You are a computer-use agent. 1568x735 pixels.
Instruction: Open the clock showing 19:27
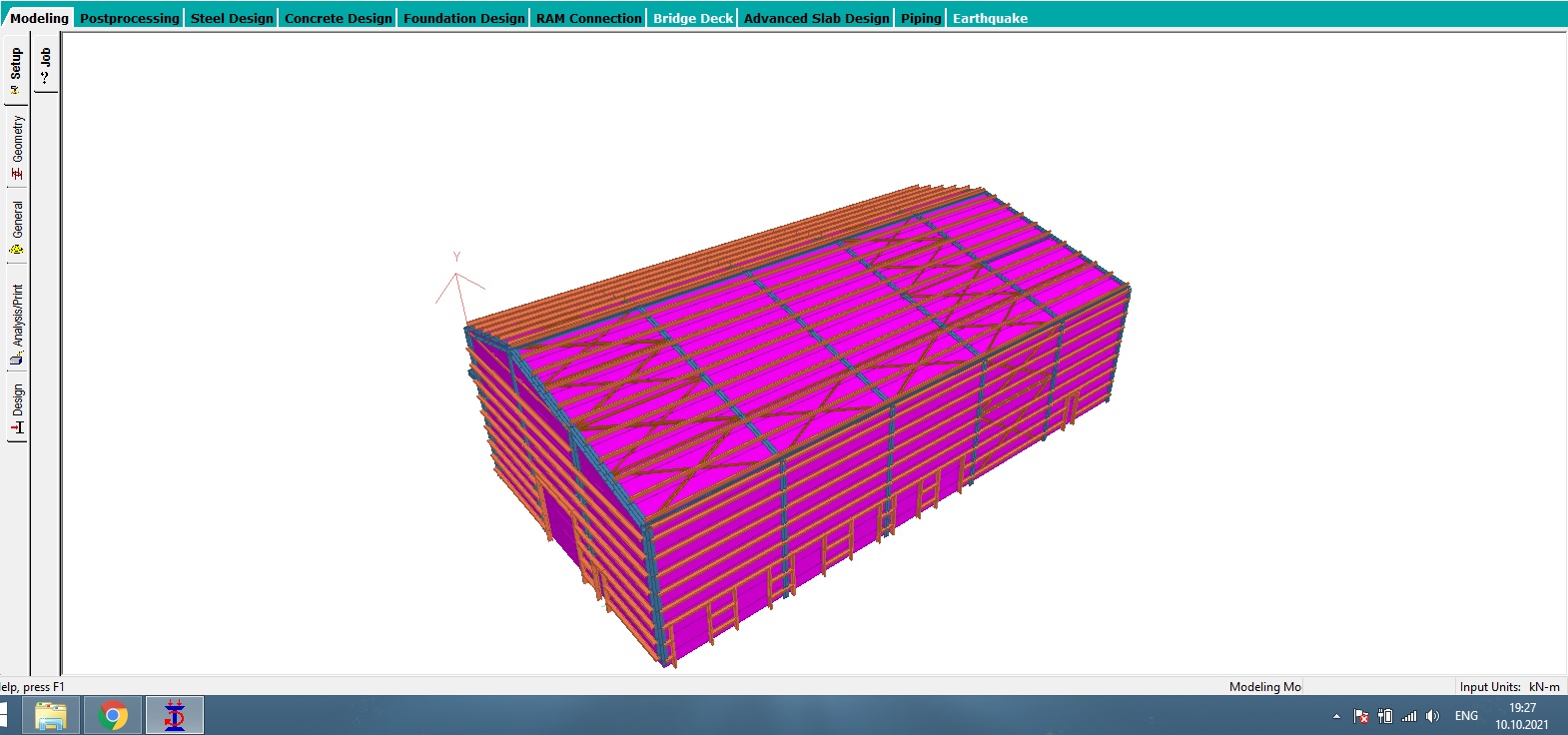coord(1522,716)
